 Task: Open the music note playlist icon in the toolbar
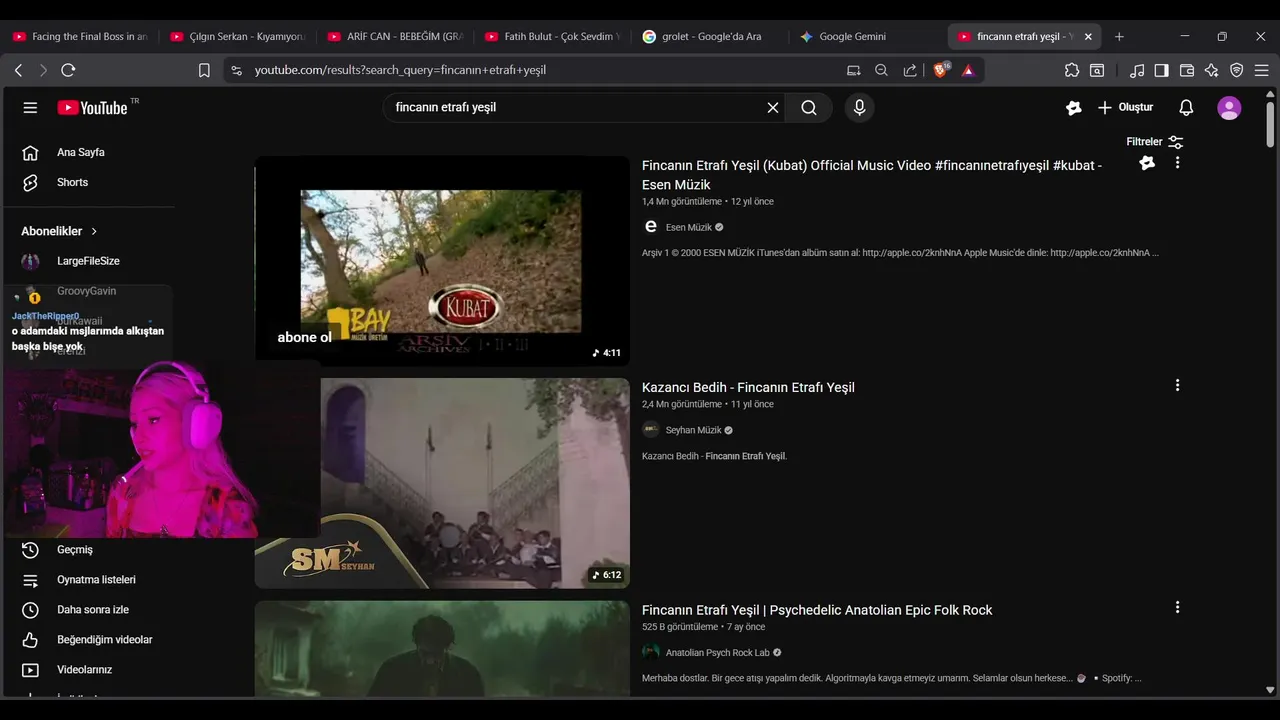[1137, 70]
